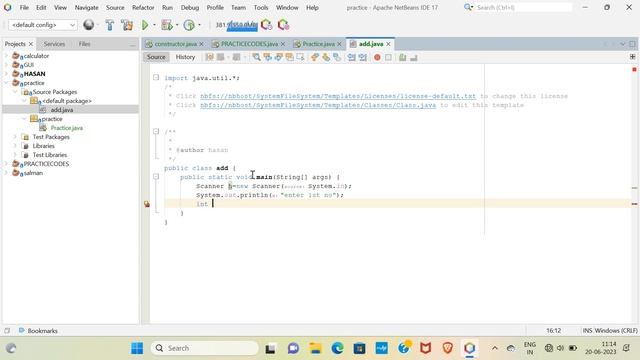Screen dimensions: 640x360
Task: Close the Practice.java editor tab
Action: click(339, 44)
